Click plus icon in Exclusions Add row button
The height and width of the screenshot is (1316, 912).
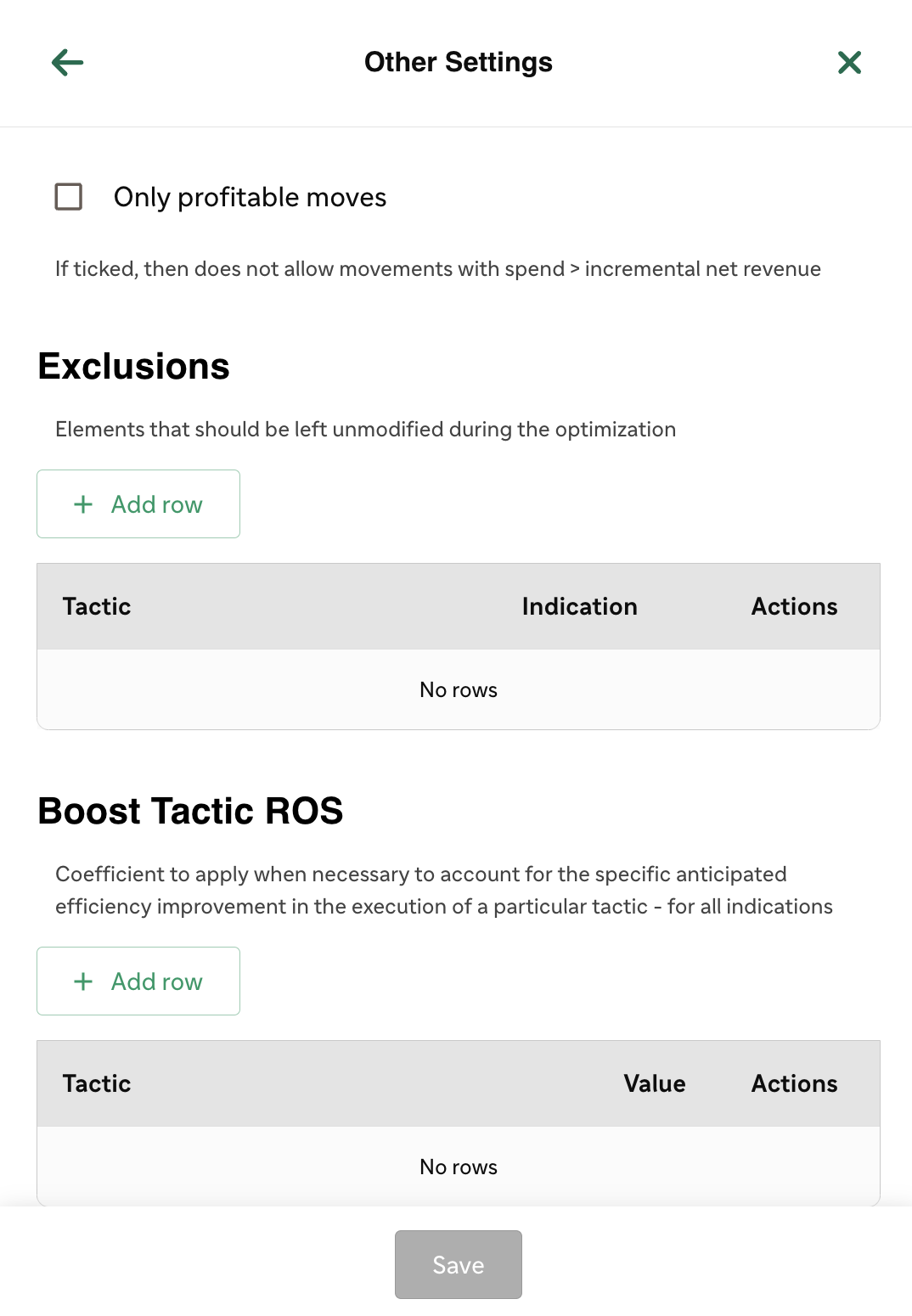click(x=83, y=504)
